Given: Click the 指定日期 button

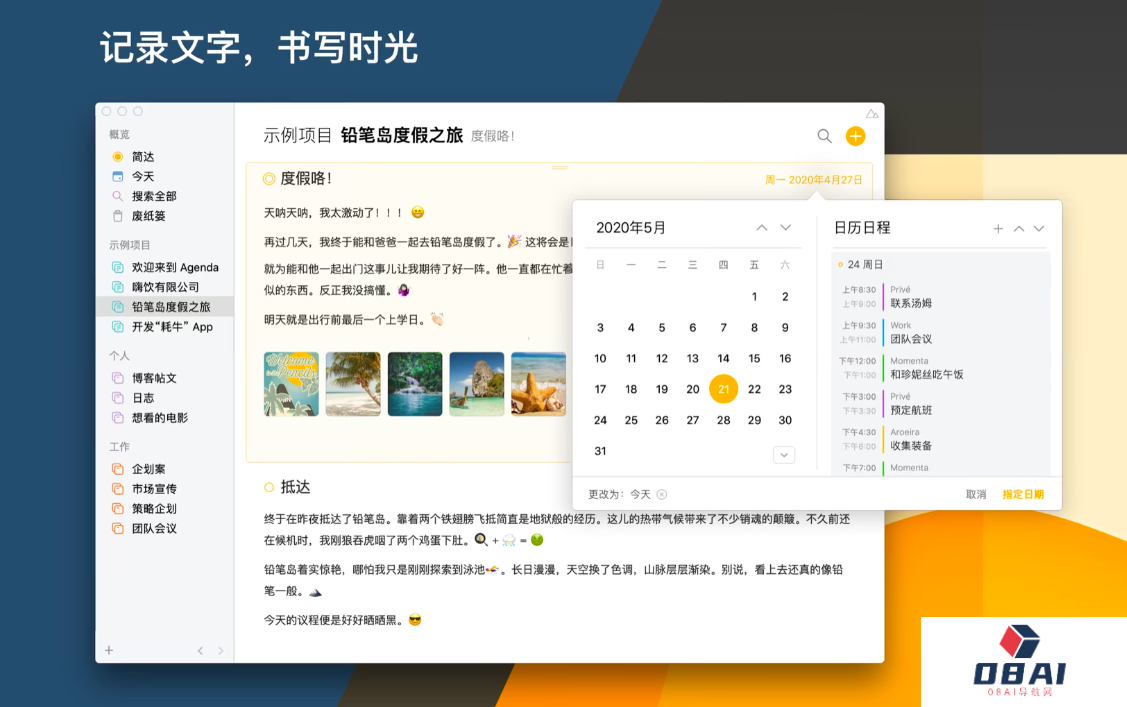Looking at the screenshot, I should pos(1022,494).
